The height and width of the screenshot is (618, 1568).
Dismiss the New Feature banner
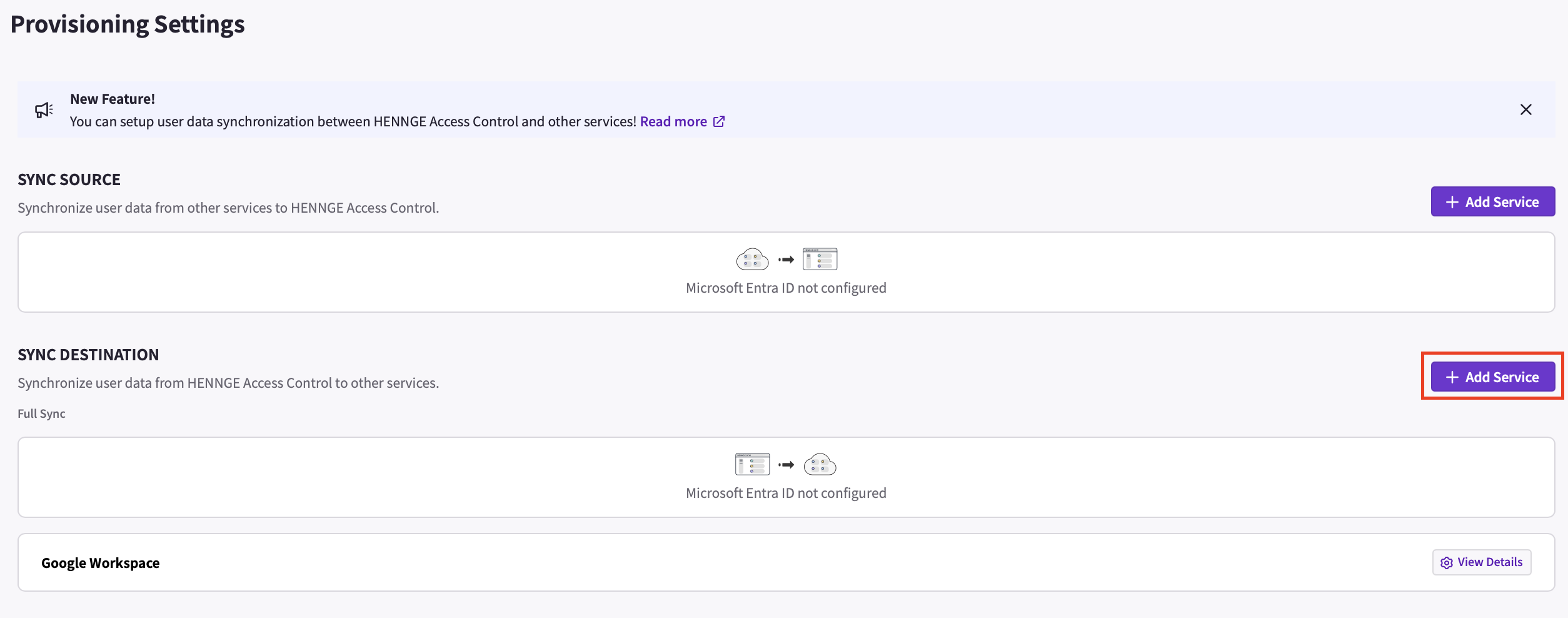(x=1525, y=109)
